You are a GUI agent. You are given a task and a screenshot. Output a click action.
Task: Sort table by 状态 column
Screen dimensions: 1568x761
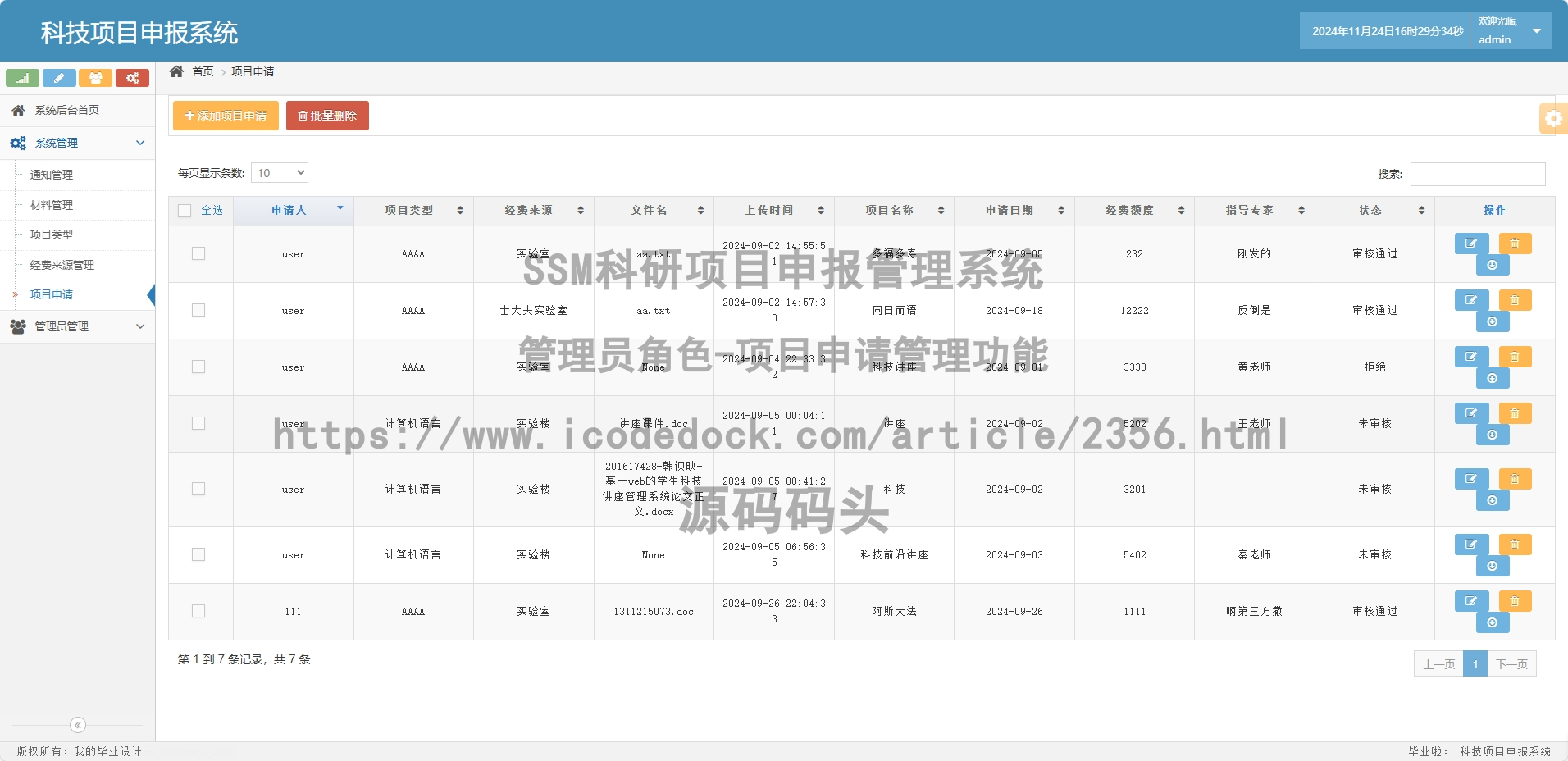coord(1374,211)
